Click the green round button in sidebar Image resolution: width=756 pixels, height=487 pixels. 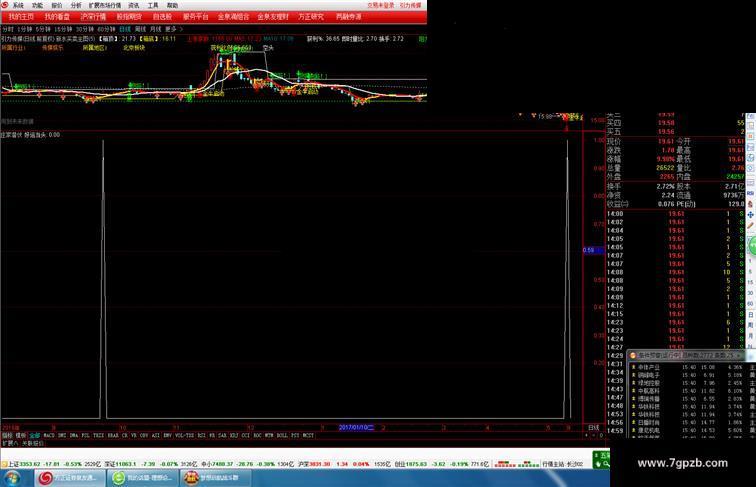click(752, 245)
